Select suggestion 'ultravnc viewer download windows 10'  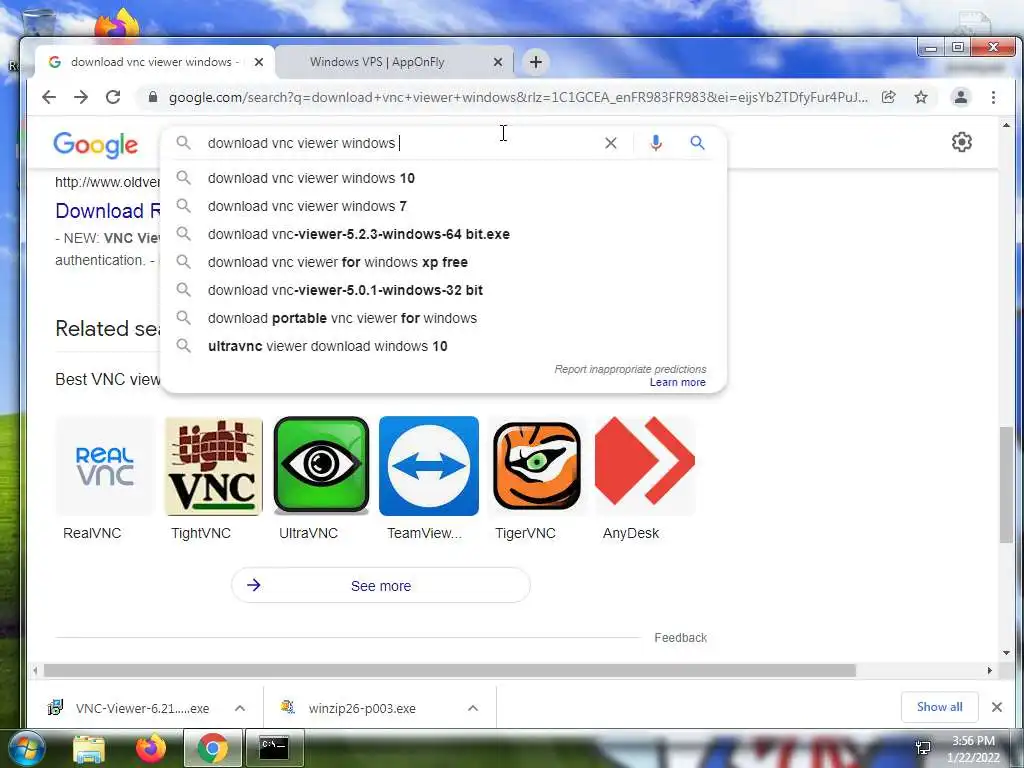[x=443, y=347]
